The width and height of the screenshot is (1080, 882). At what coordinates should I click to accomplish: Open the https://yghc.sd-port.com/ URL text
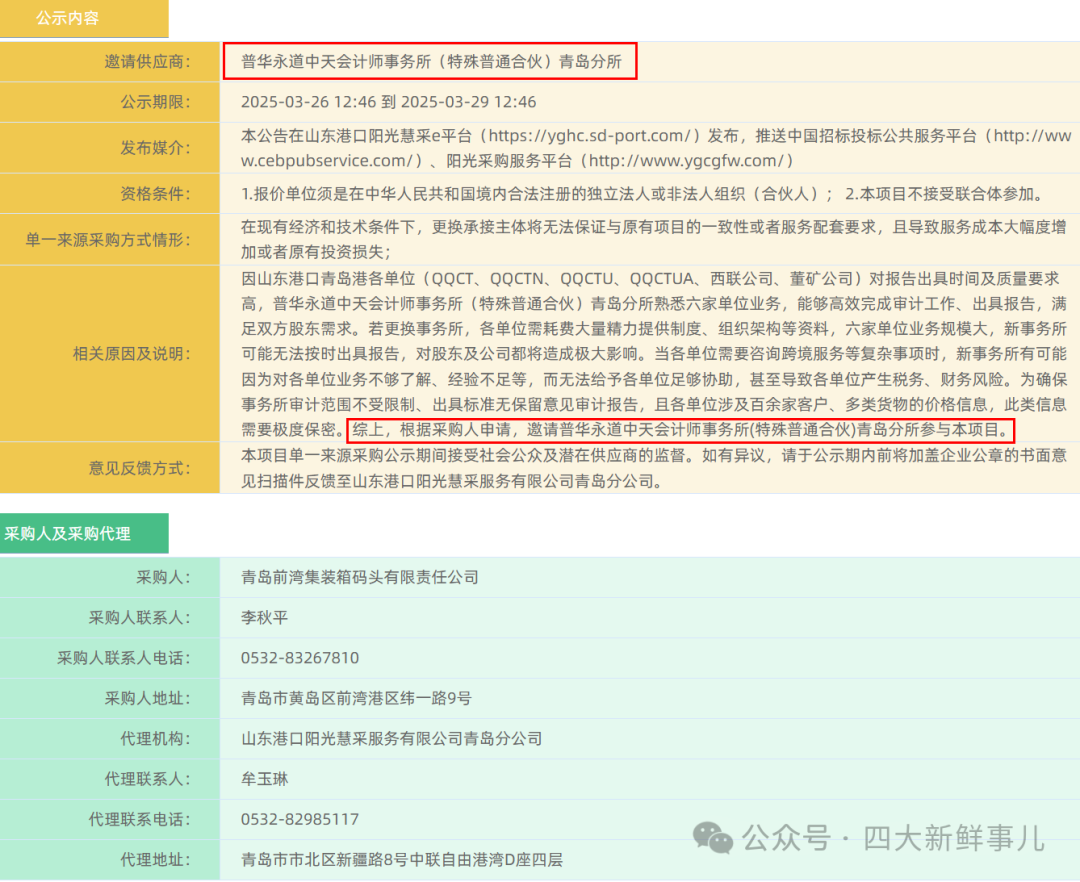[x=590, y=136]
